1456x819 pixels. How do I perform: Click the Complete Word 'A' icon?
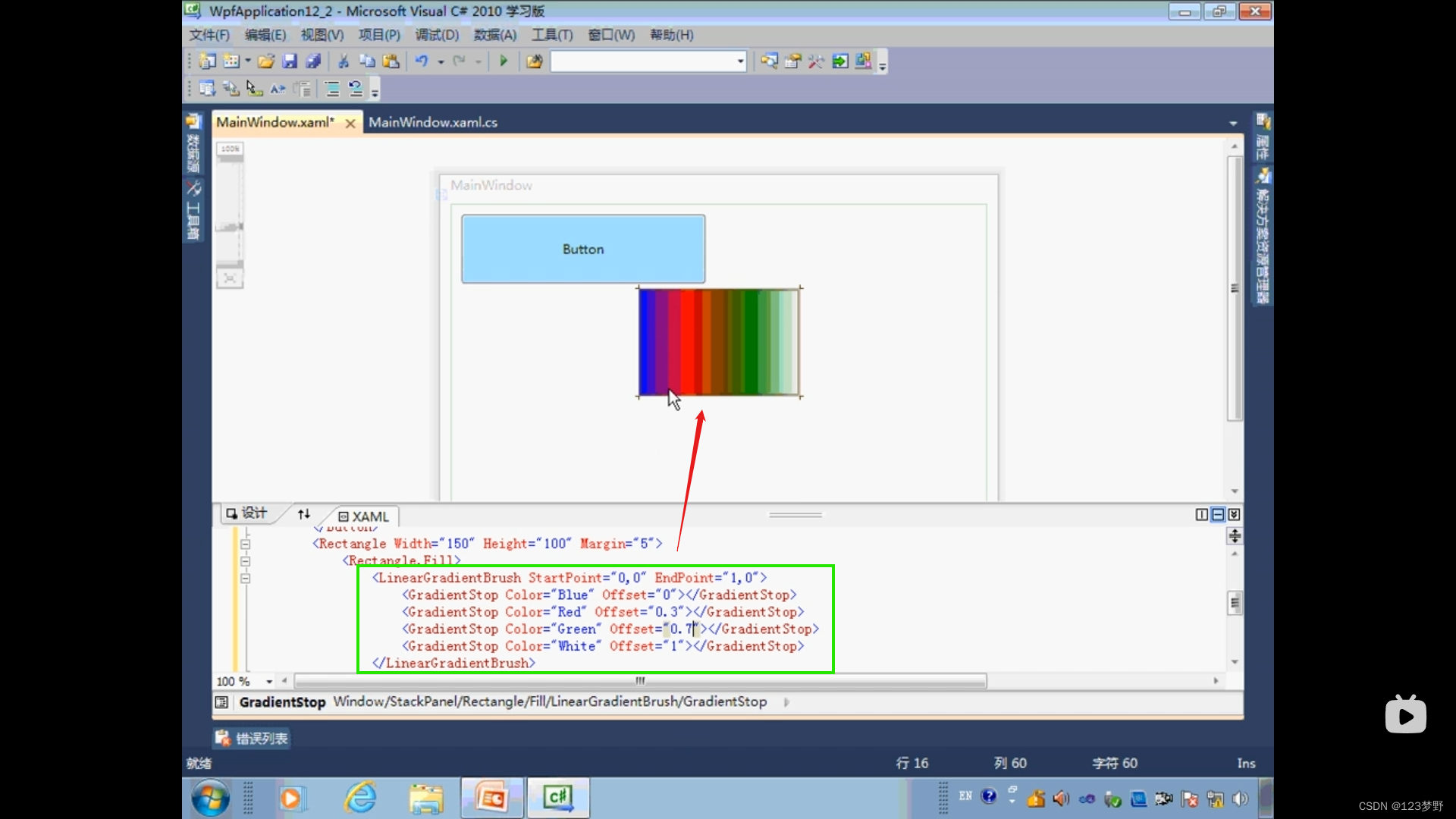278,89
